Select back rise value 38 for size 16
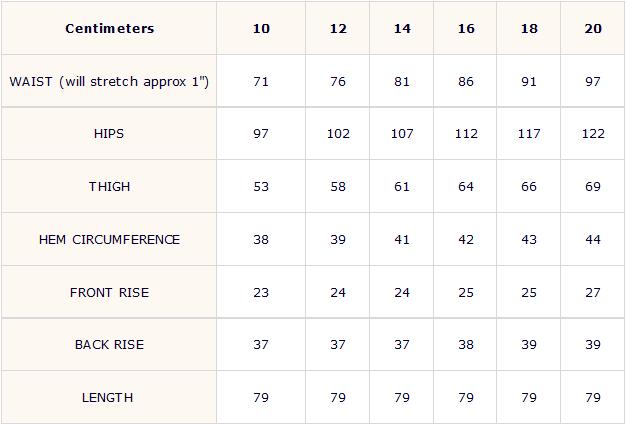This screenshot has width=628, height=427. (x=466, y=344)
